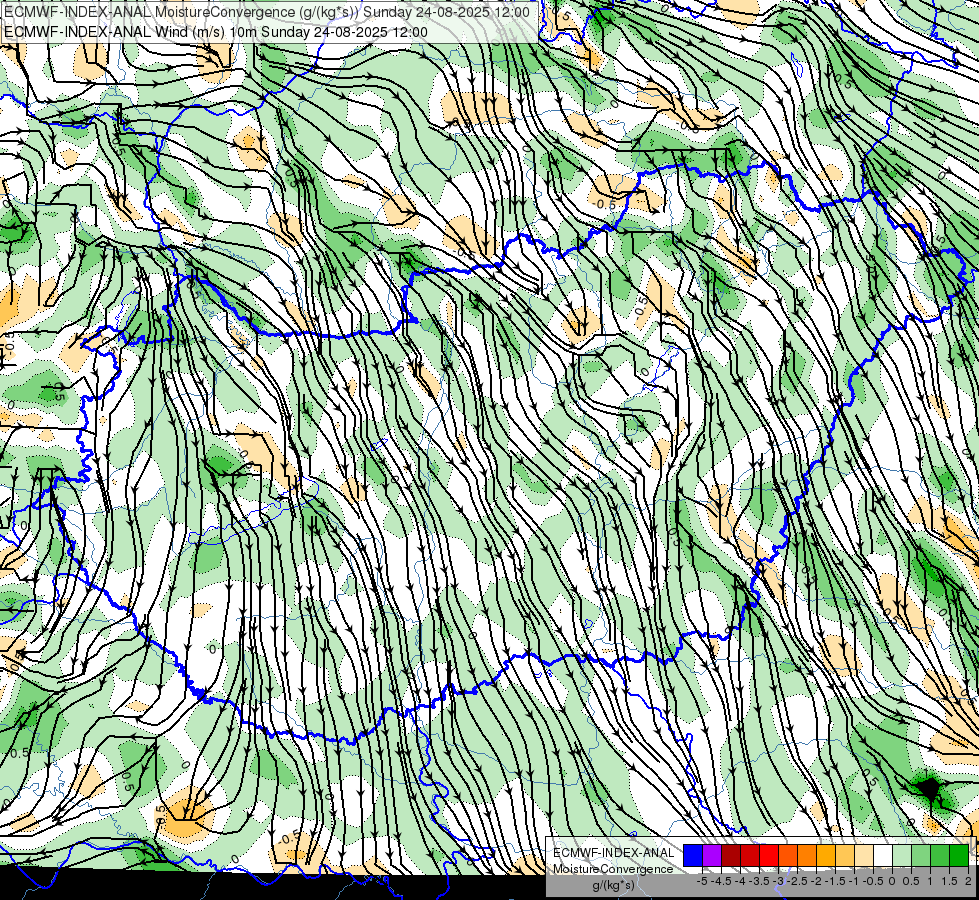This screenshot has height=900, width=979.
Task: Click the orange swatch between -2.5 and -2
Action: click(807, 856)
